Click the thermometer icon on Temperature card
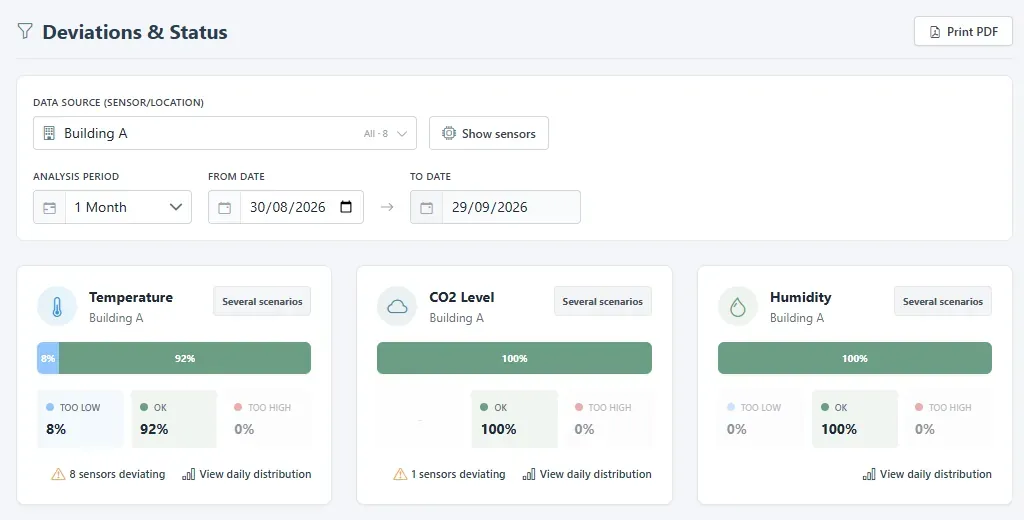 (57, 306)
